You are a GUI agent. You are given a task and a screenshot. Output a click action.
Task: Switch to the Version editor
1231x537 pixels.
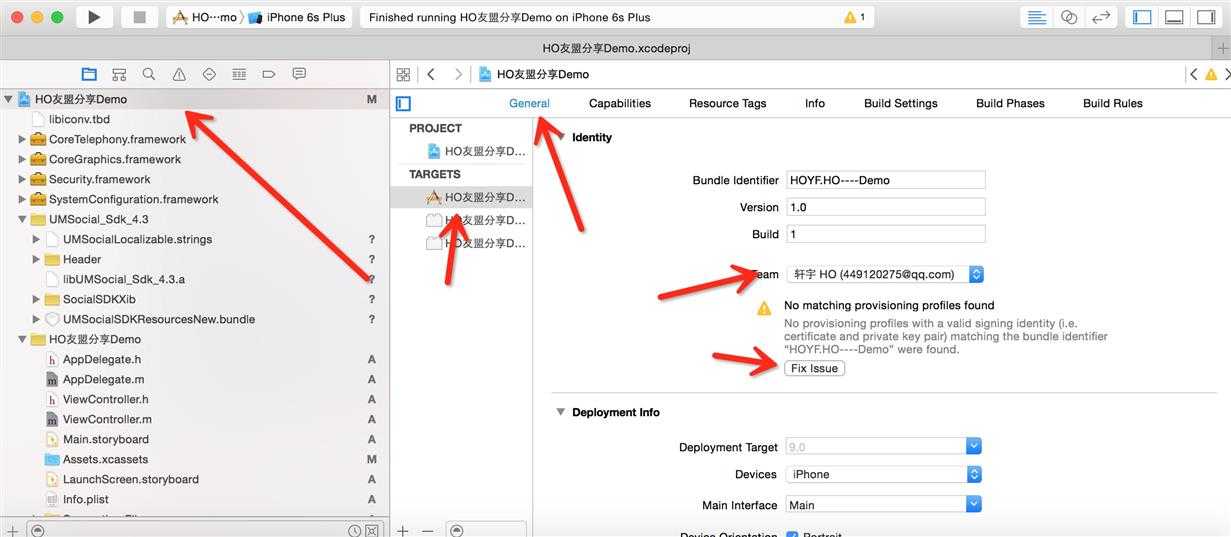tap(1101, 17)
